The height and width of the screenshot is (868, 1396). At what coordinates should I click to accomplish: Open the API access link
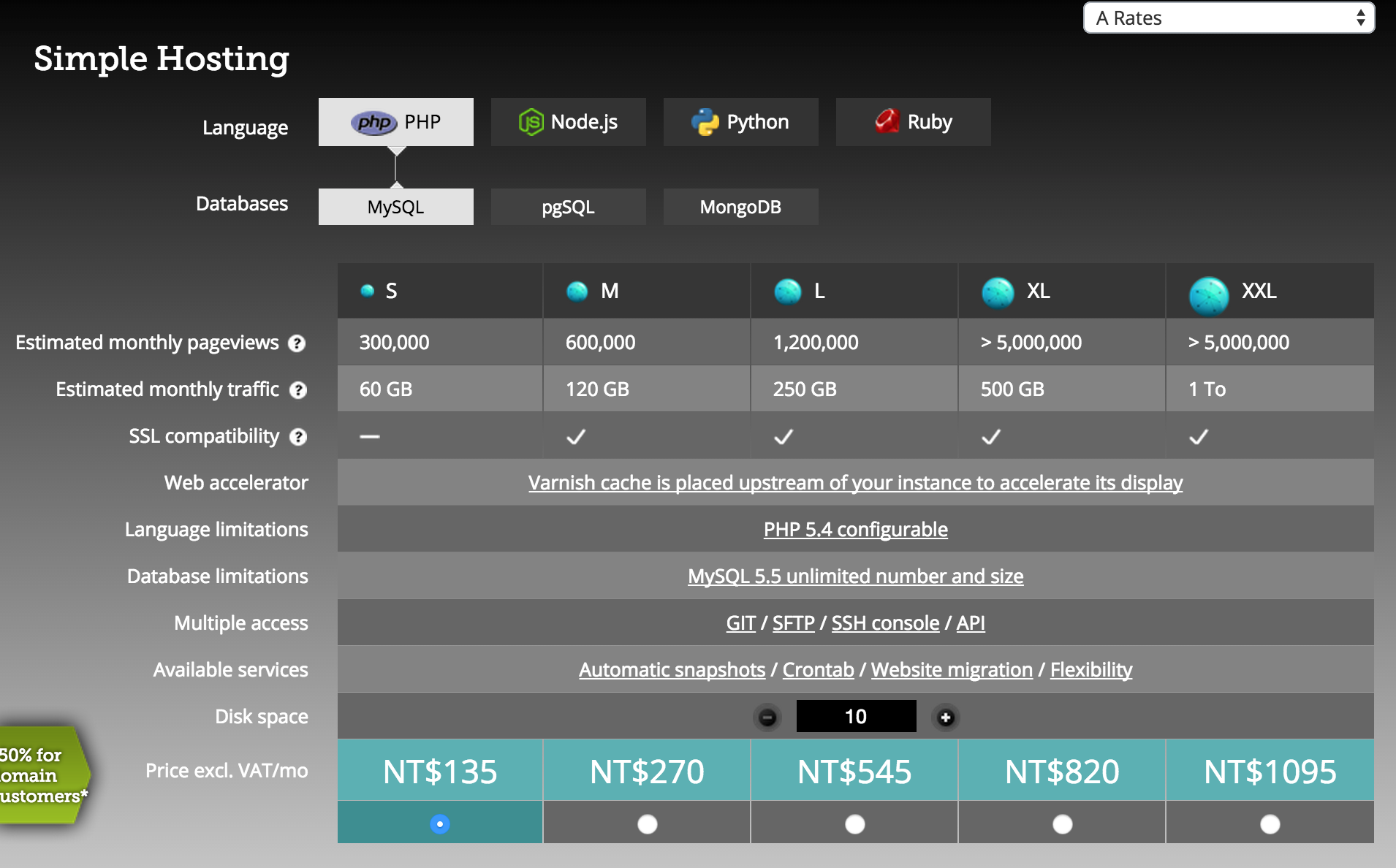point(971,623)
